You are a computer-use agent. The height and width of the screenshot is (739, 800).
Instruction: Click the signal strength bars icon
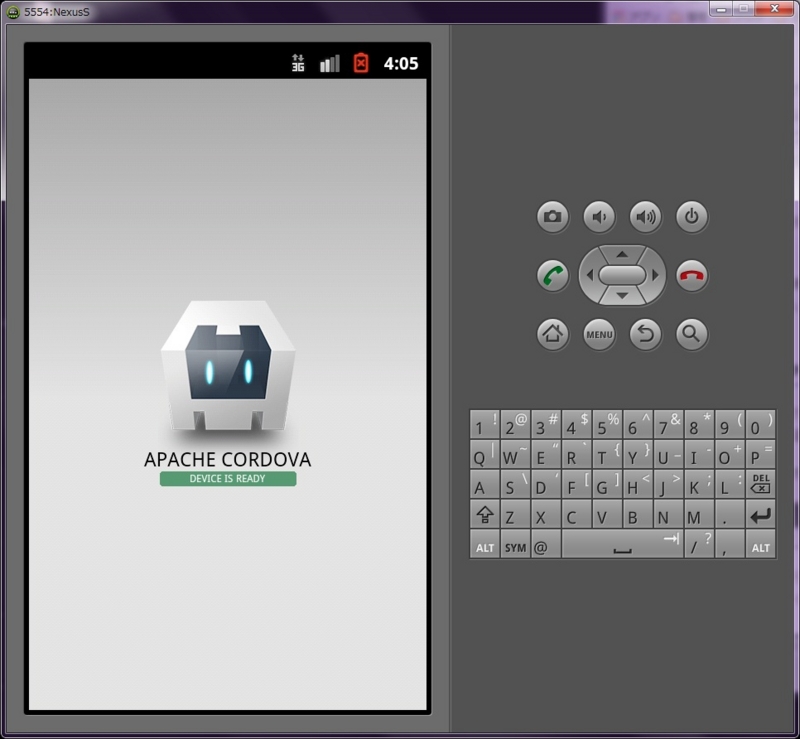point(330,64)
